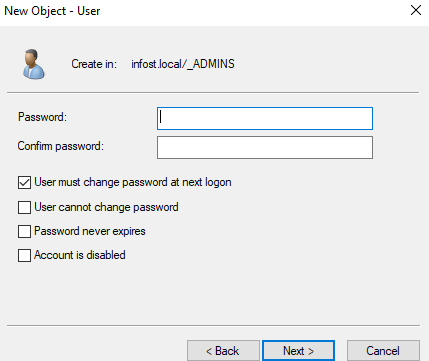This screenshot has height=361, width=429.
Task: Click the 'Password never expires' label text
Action: click(90, 231)
